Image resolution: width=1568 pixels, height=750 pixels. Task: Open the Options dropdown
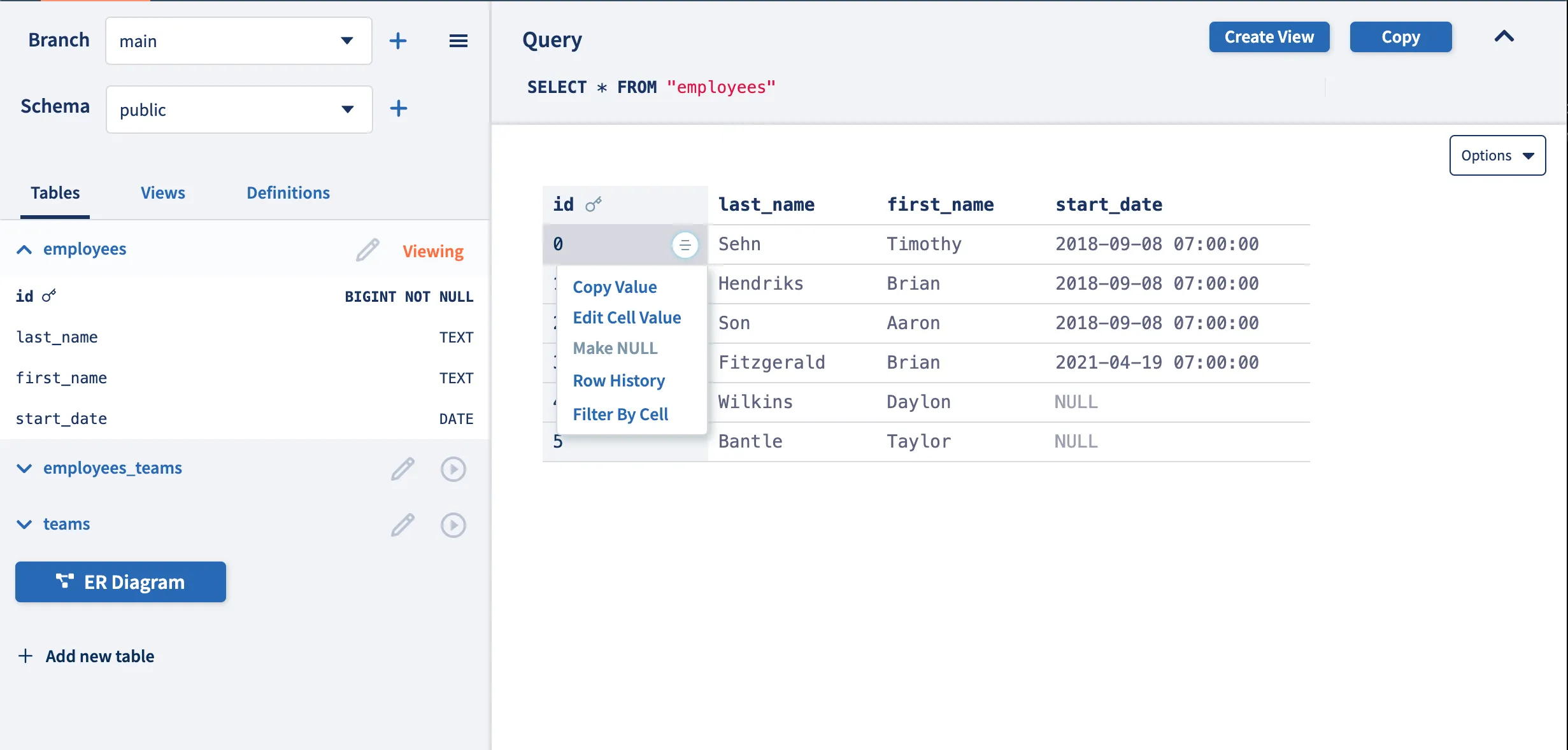(1497, 155)
